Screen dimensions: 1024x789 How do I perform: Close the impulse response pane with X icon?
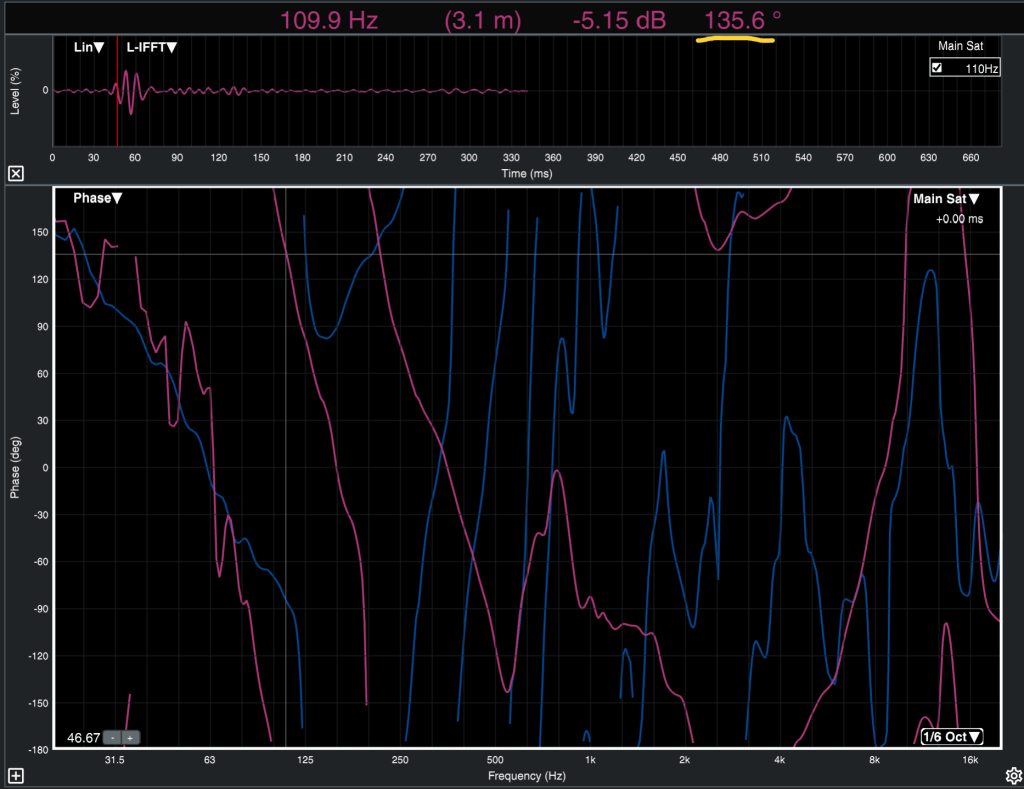[15, 174]
